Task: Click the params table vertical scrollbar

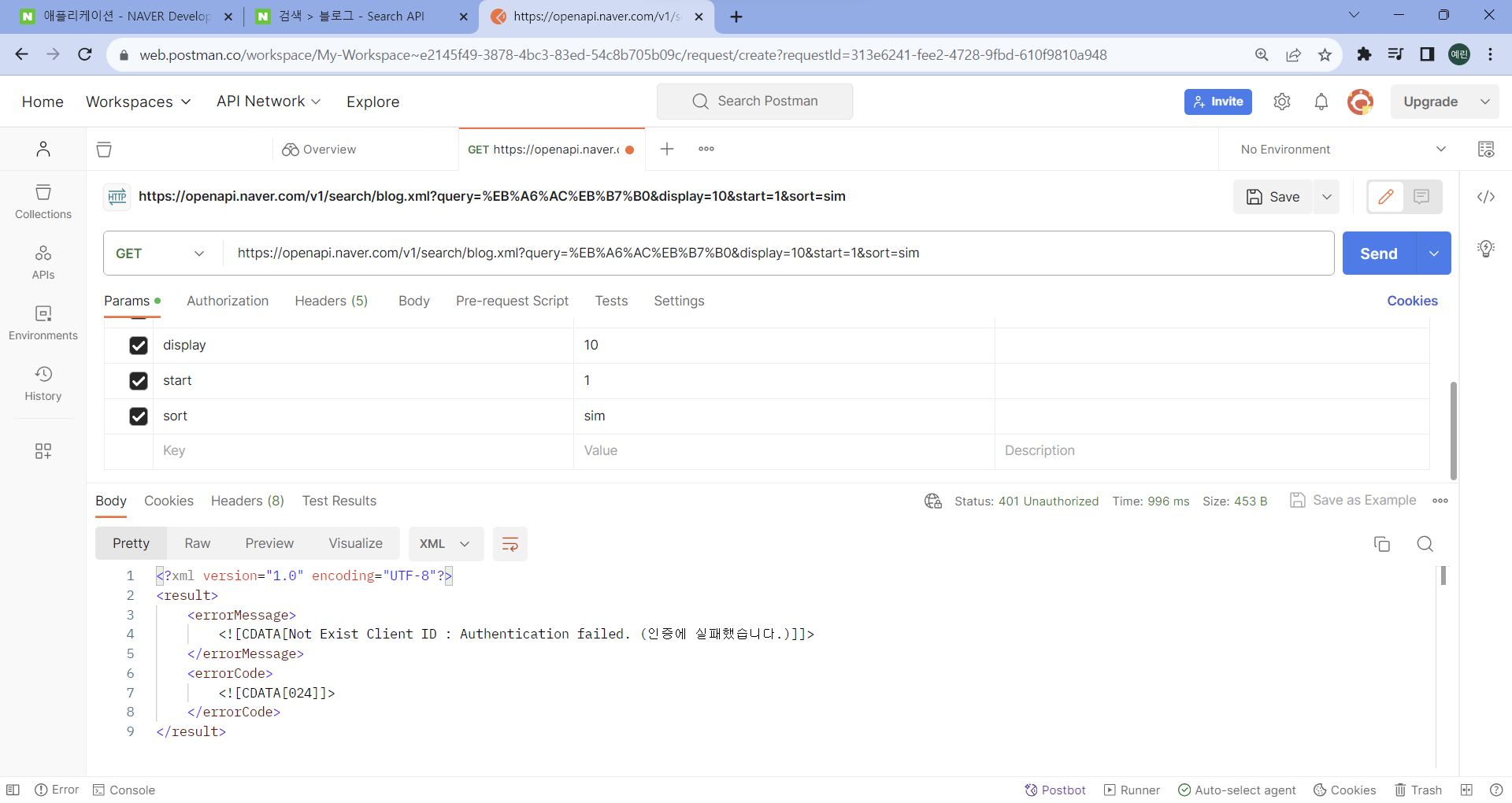Action: point(1453,431)
